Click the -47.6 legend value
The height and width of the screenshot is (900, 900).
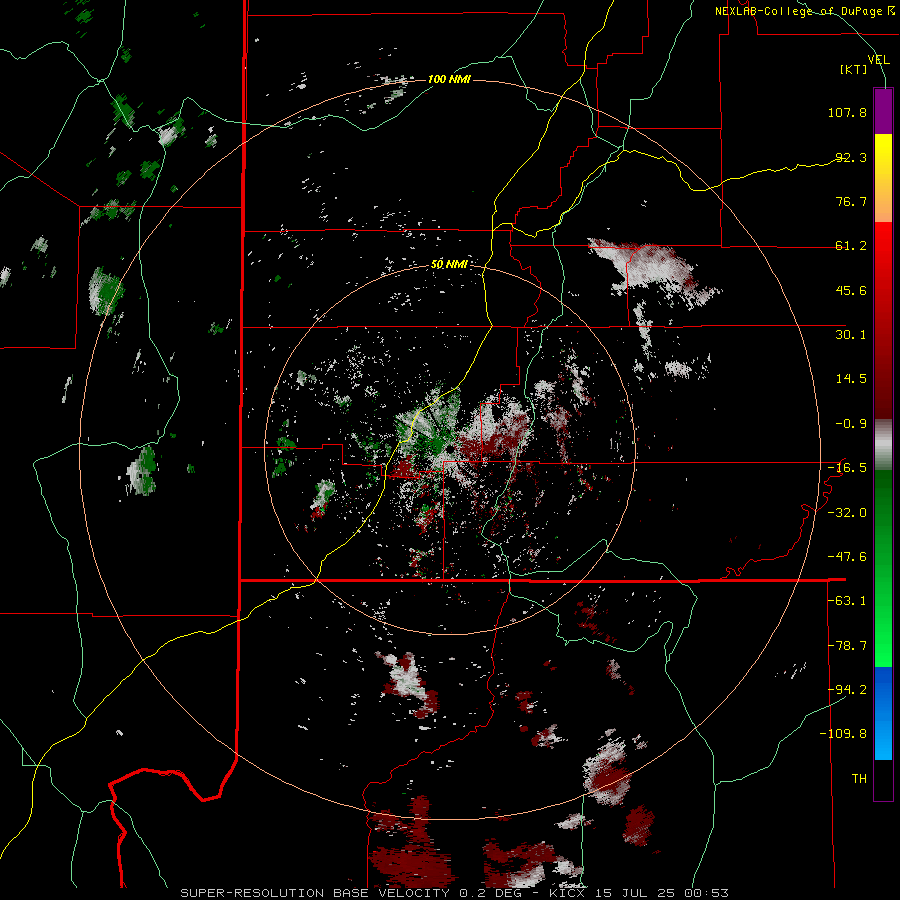(x=847, y=557)
